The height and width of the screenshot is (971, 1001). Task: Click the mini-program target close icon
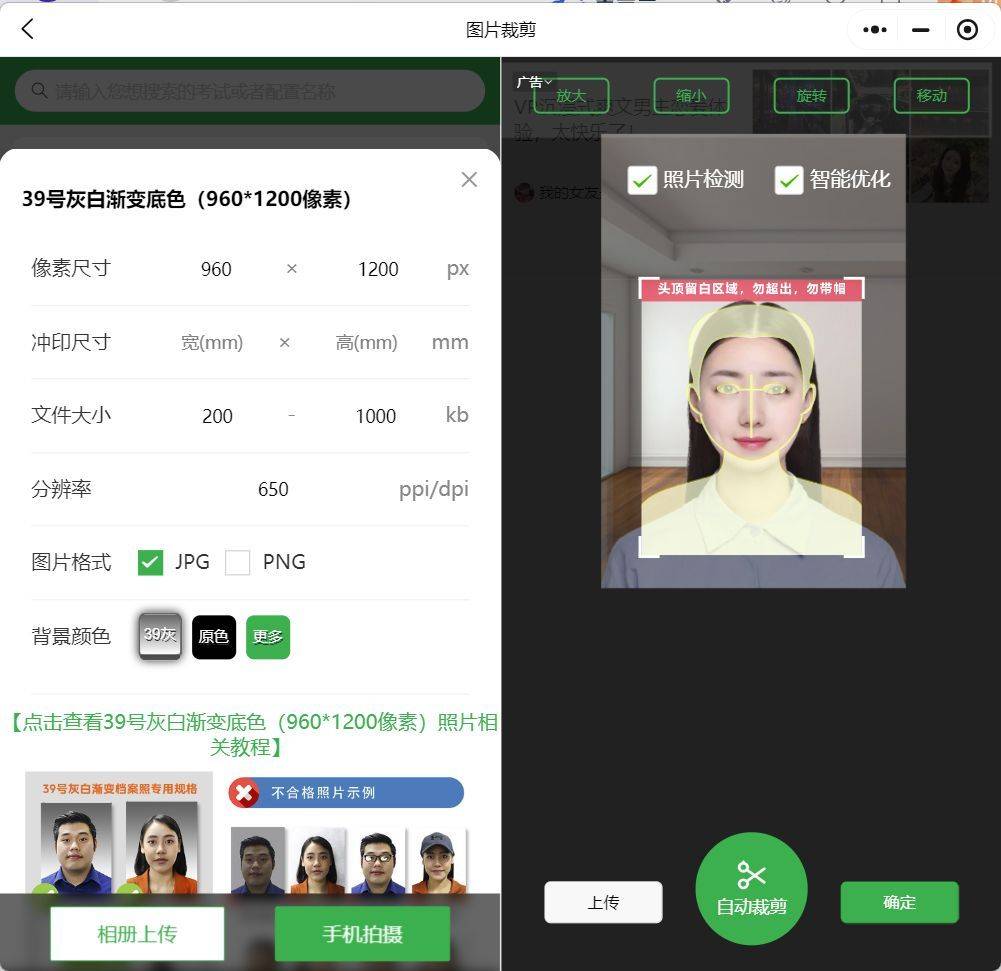[x=967, y=30]
